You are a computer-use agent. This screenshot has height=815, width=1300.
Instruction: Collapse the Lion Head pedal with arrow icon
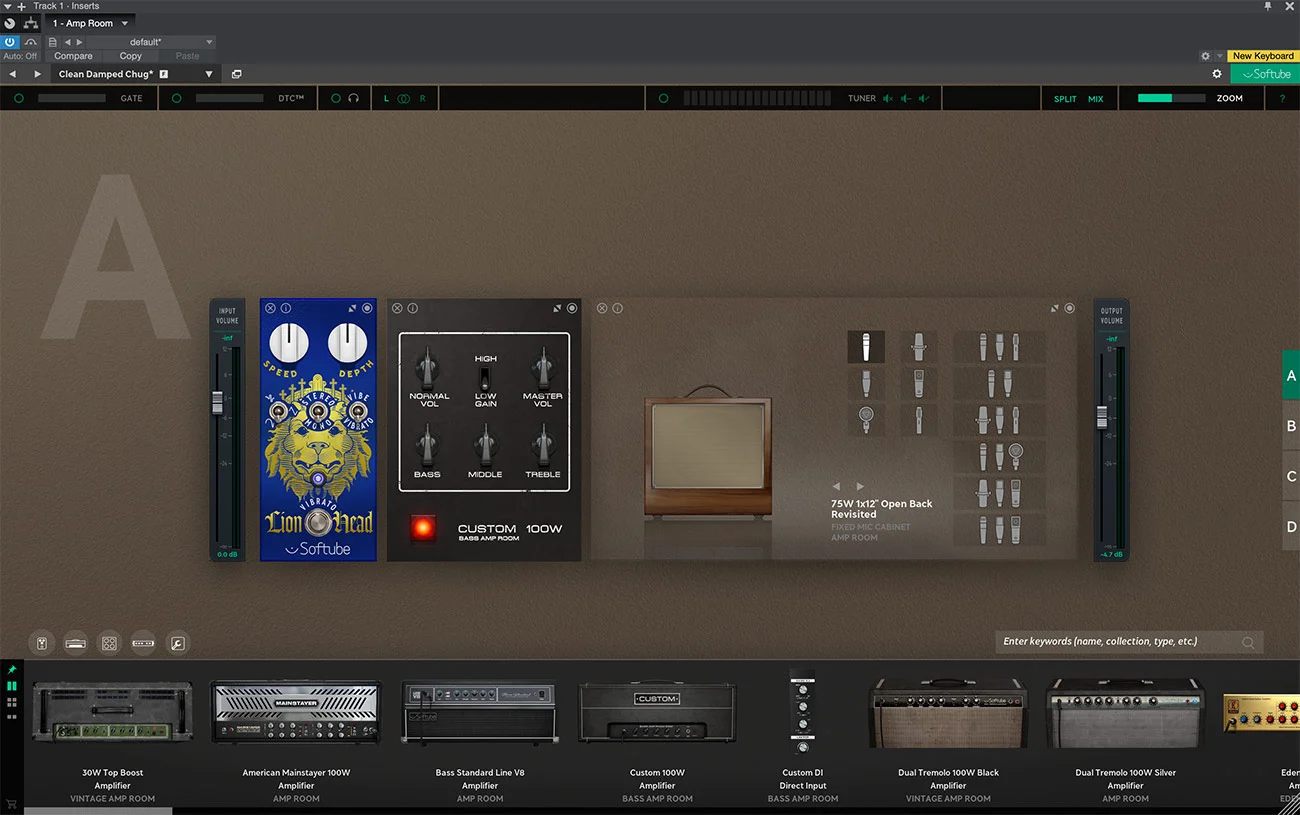point(352,308)
